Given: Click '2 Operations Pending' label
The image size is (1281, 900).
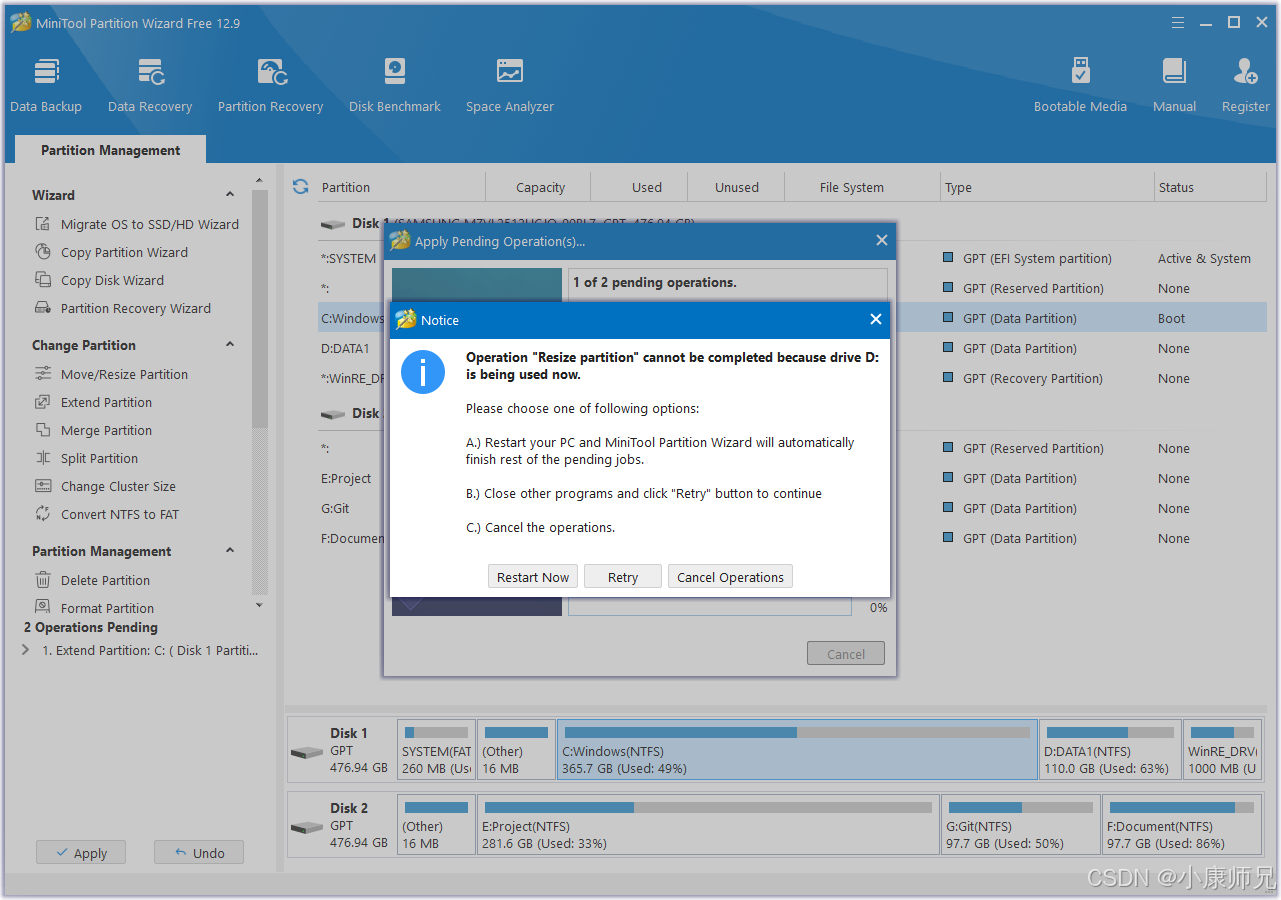Looking at the screenshot, I should (91, 627).
